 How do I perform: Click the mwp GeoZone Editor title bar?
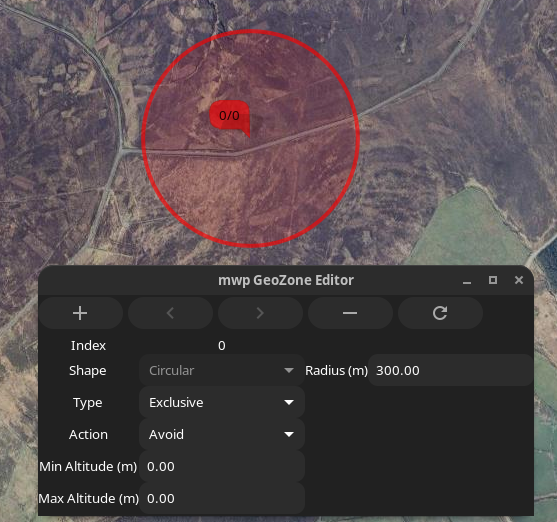286,280
